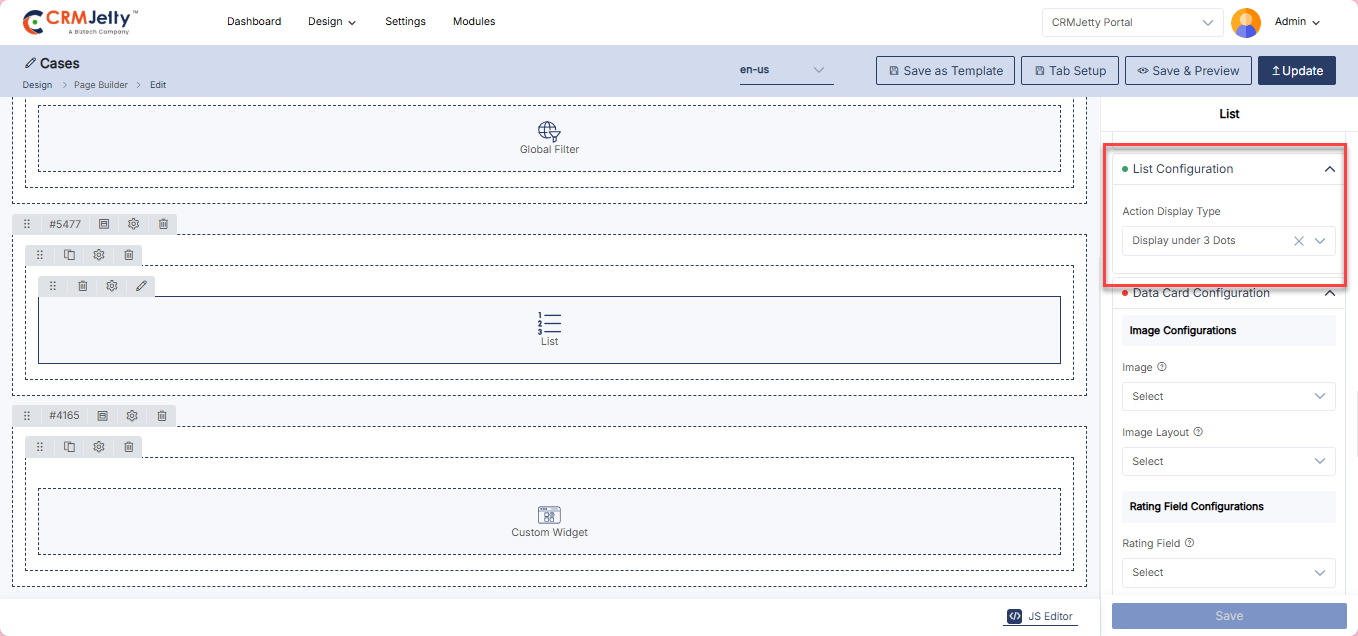Open the Design menu
This screenshot has height=636, width=1358.
click(x=331, y=22)
